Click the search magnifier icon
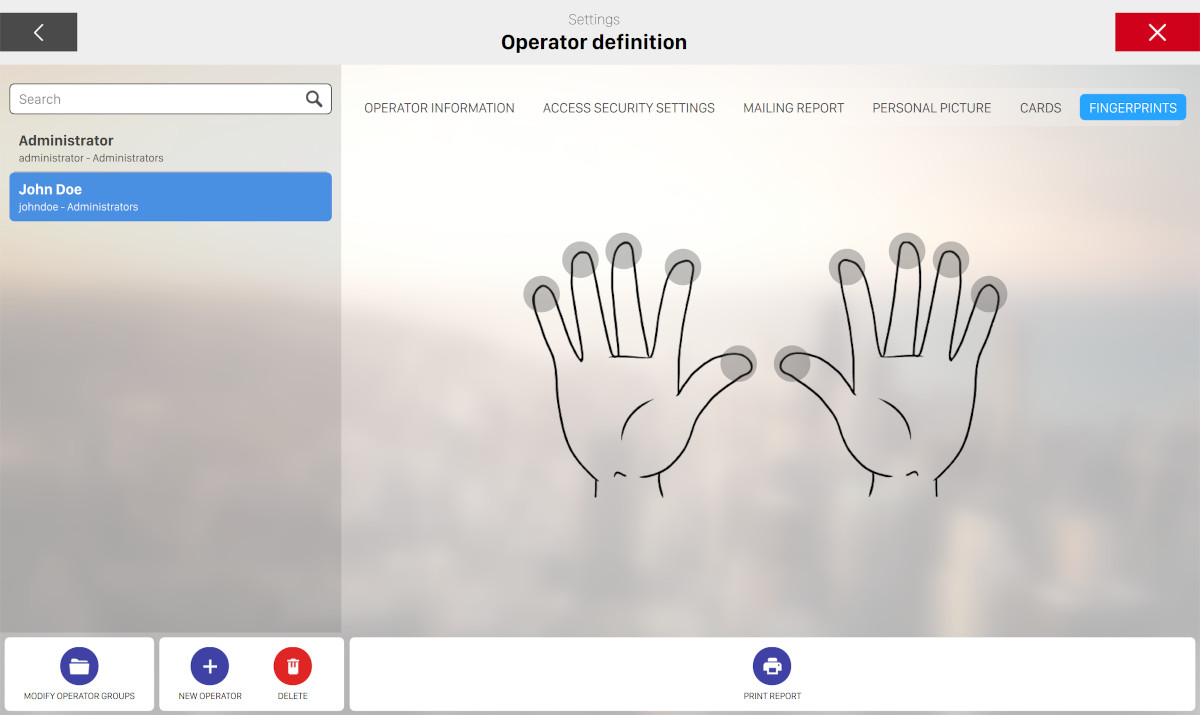The image size is (1200, 715). (314, 99)
